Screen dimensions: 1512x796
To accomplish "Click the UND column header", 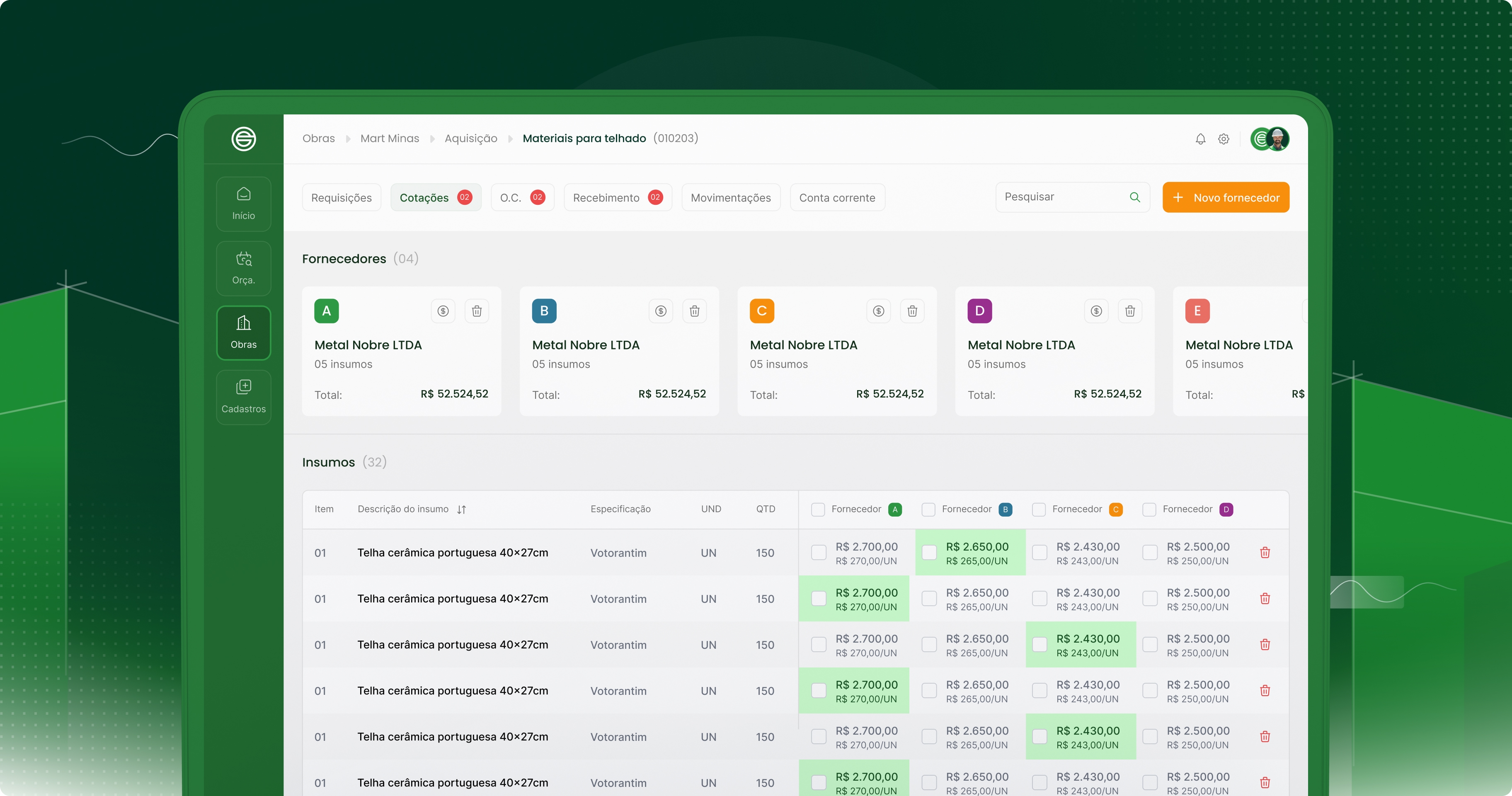I will (711, 509).
